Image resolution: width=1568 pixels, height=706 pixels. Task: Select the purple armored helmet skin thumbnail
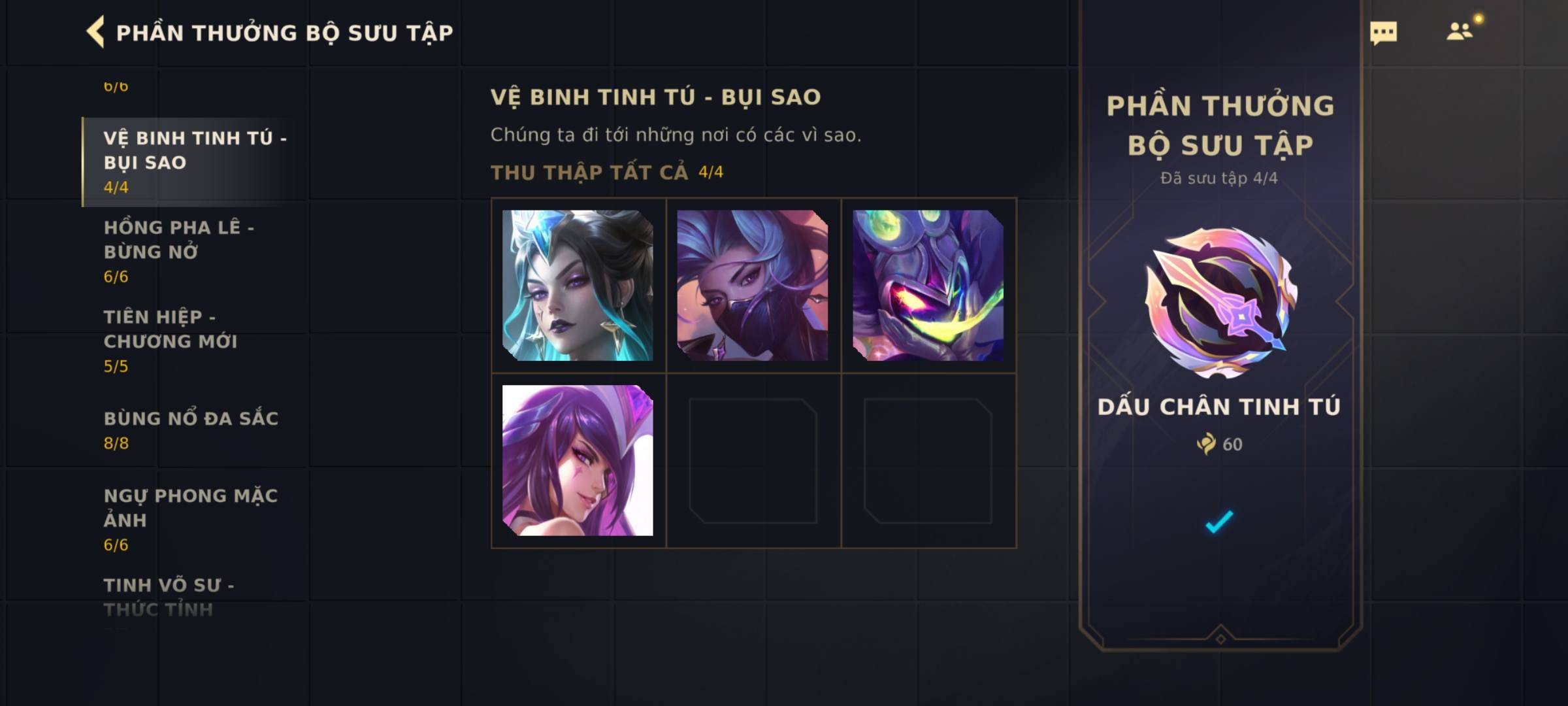pos(928,285)
